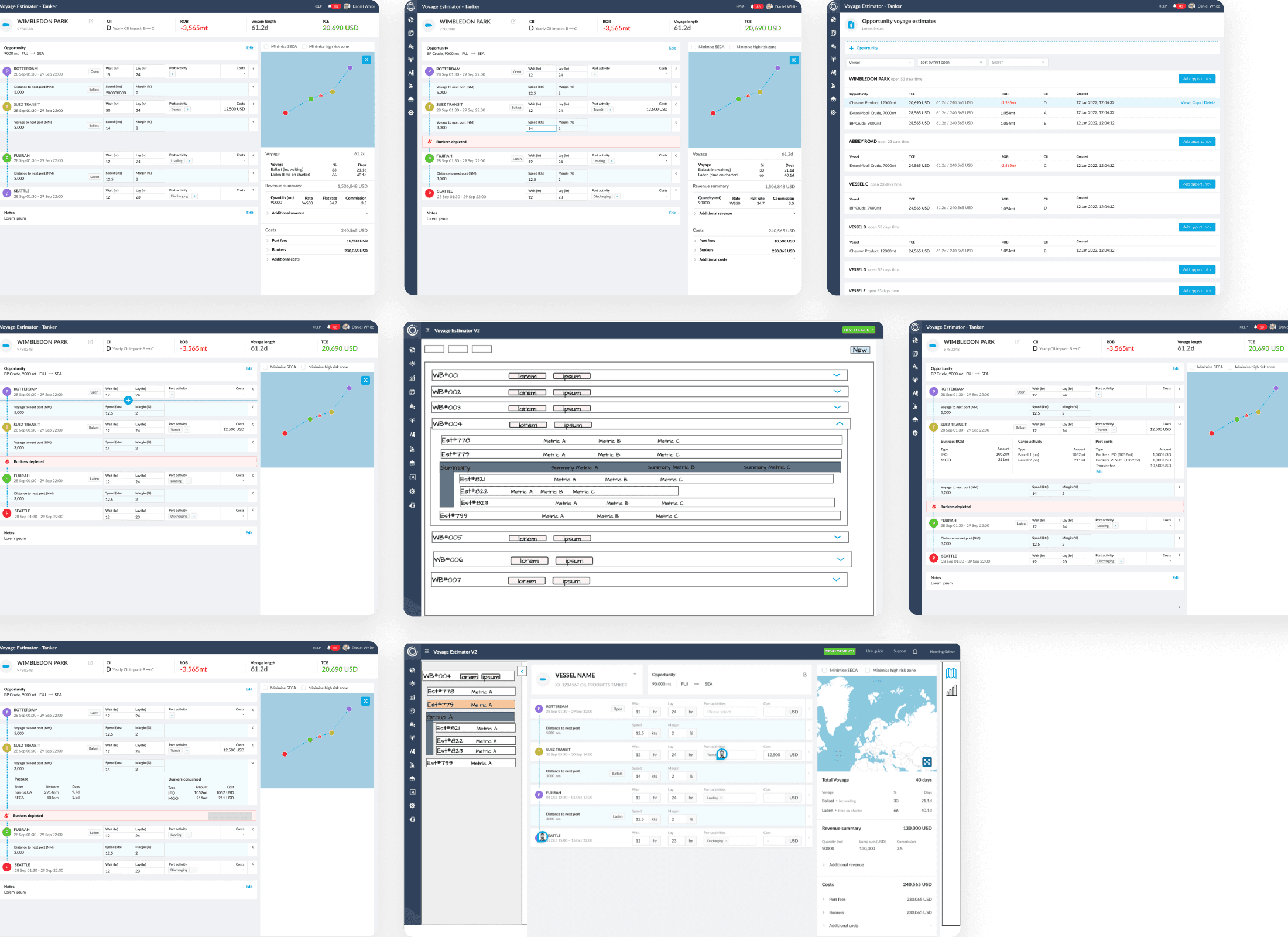The width and height of the screenshot is (1288, 937).
Task: Open settings gear in WB list wireframe sidebar
Action: click(x=412, y=491)
